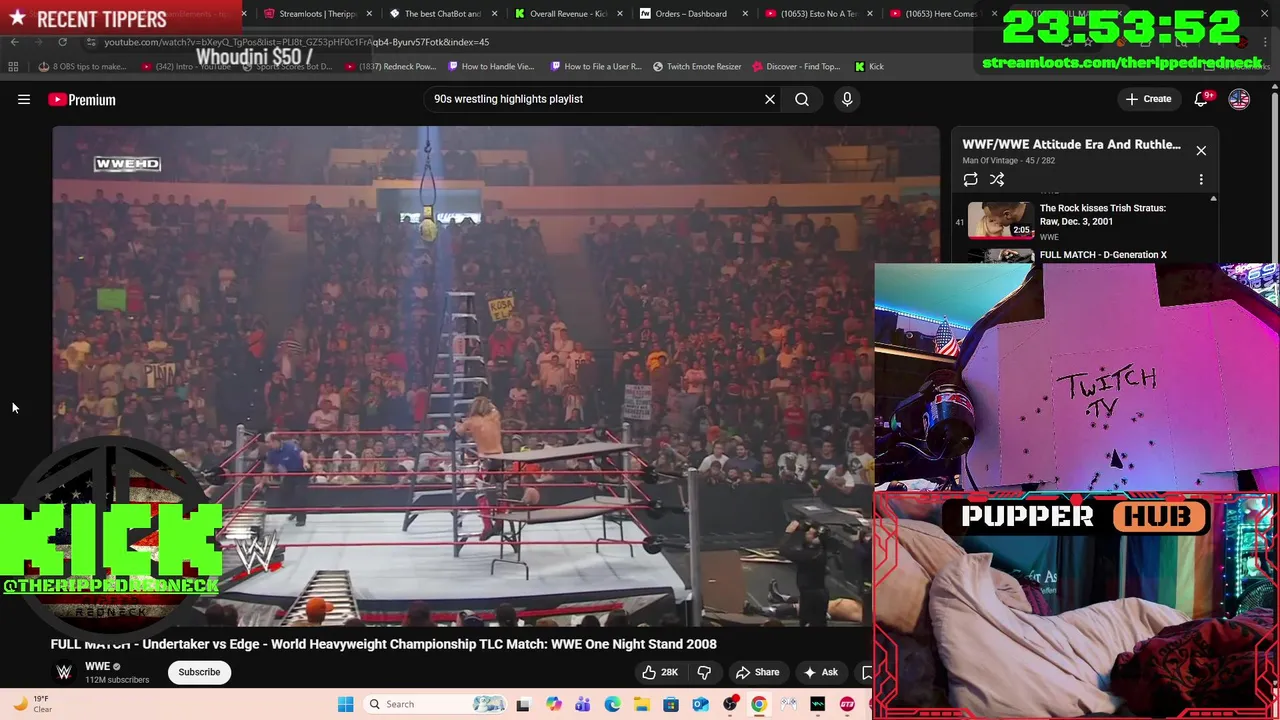Screen dimensions: 1280x720
Task: Click the video player to pause
Action: (496, 375)
